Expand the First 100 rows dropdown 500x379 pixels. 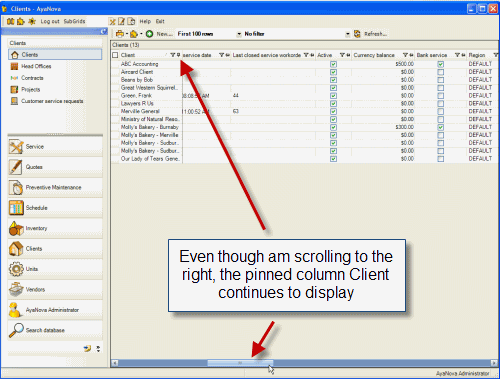click(x=239, y=34)
